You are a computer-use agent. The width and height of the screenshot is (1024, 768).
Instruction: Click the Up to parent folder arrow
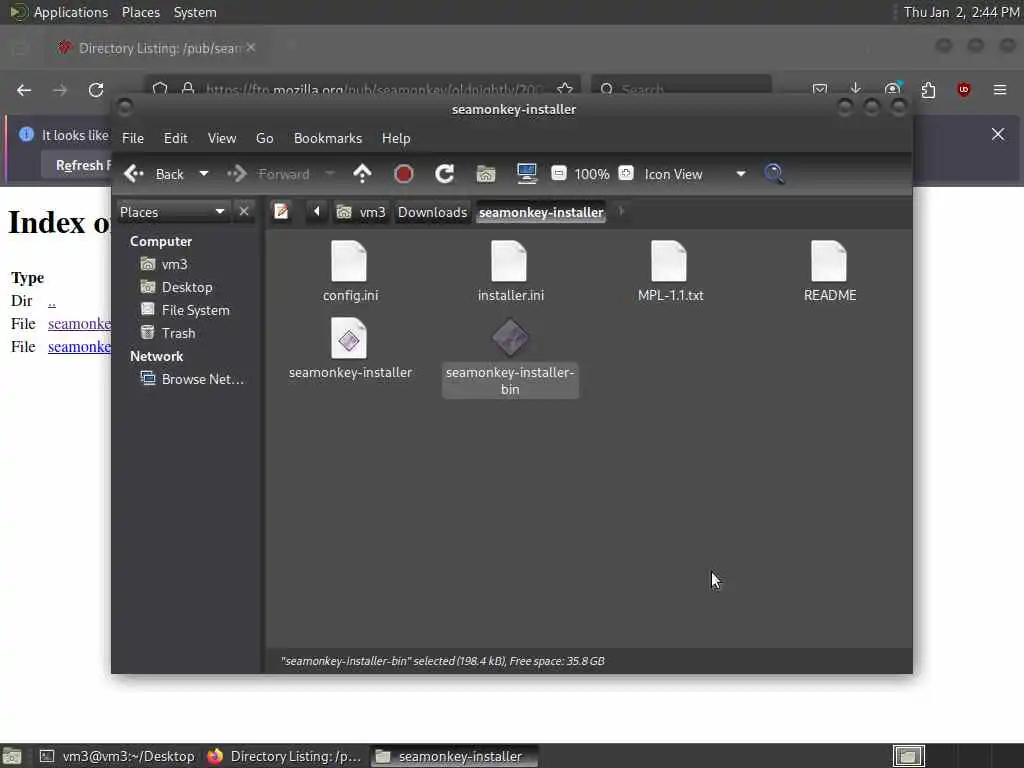point(362,174)
